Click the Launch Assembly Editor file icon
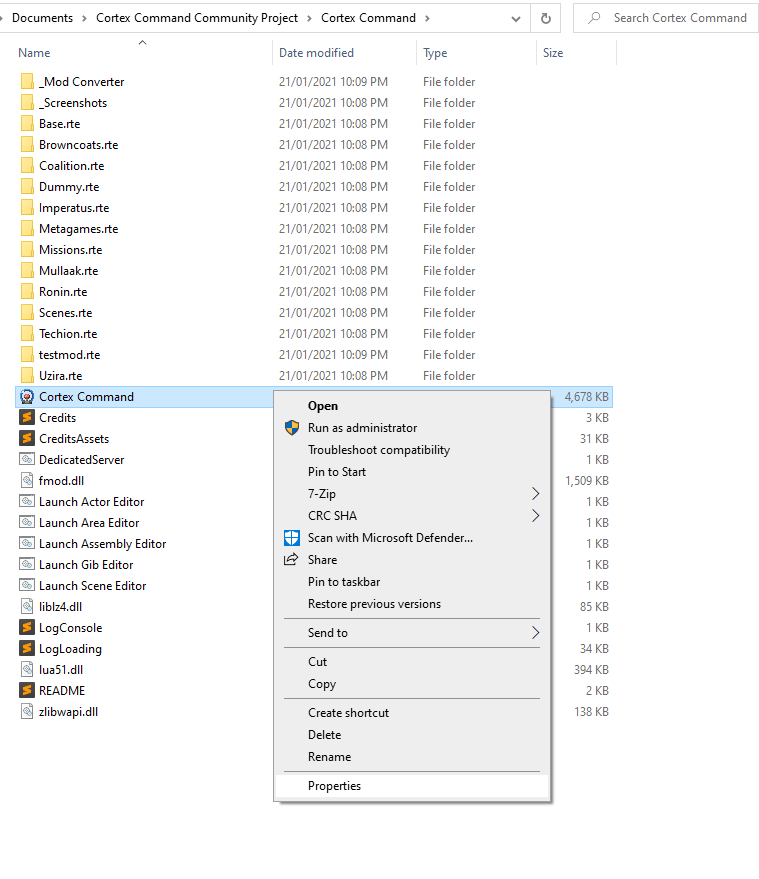This screenshot has width=759, height=879. 26,544
